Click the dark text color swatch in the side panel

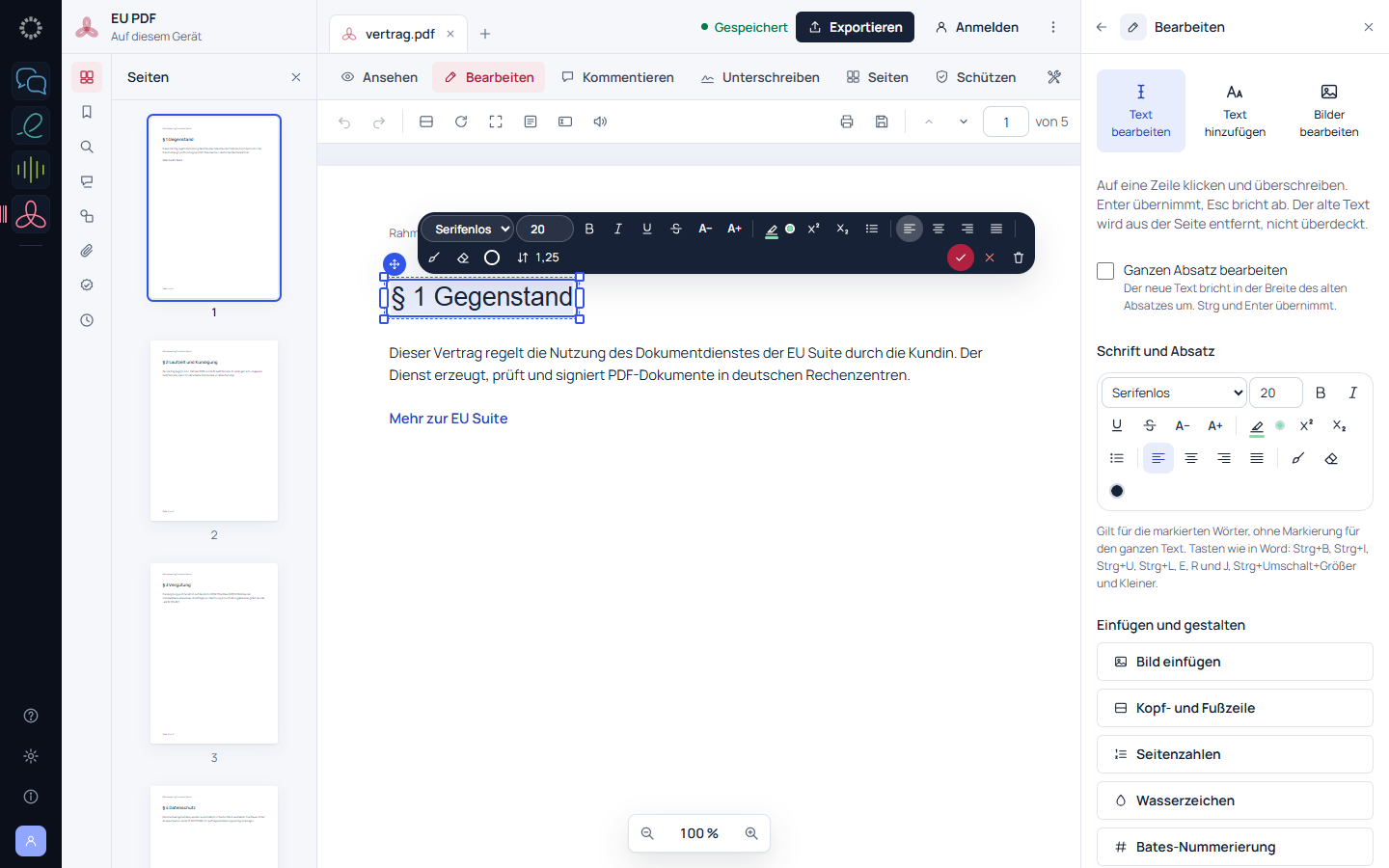1117,491
